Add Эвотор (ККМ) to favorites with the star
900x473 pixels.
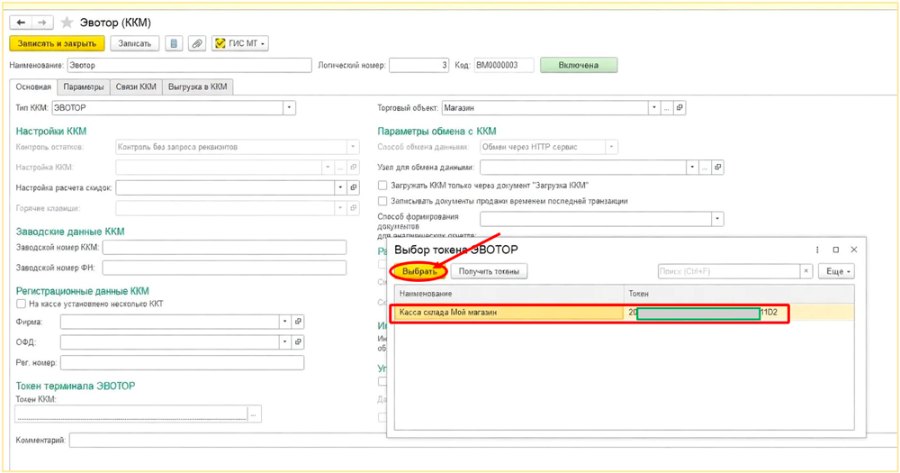[67, 22]
